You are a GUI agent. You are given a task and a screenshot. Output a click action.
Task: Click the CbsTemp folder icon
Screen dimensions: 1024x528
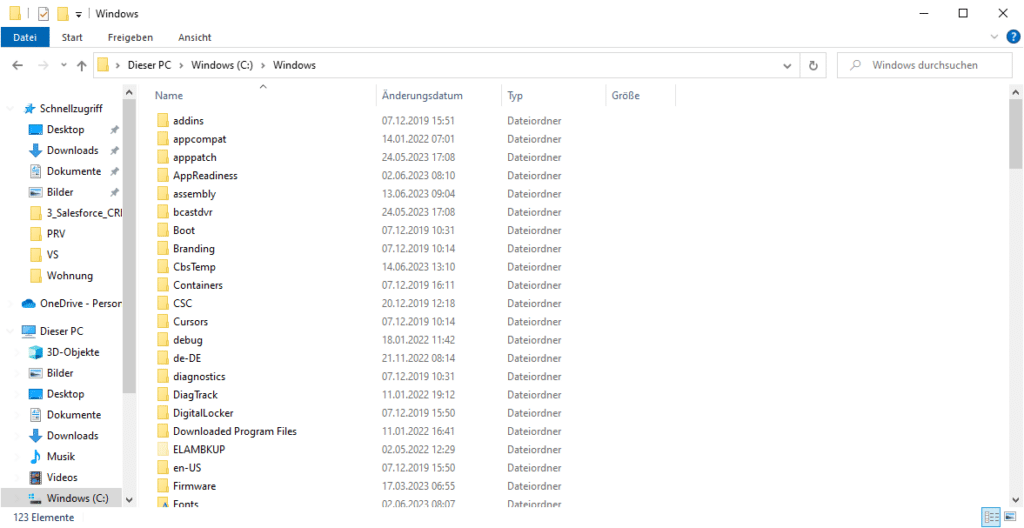pos(163,267)
